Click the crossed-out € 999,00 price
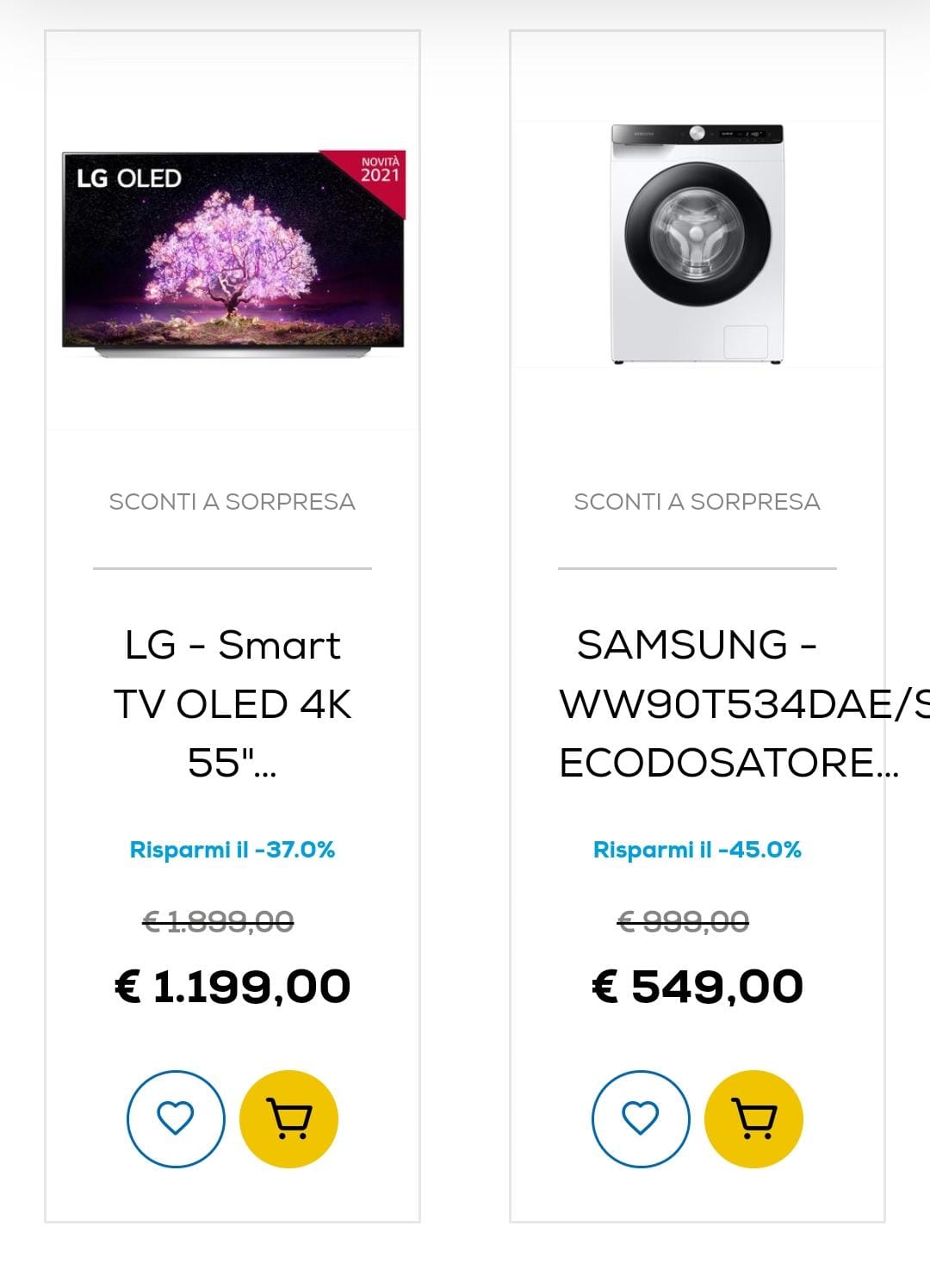930x1288 pixels. pos(684,922)
